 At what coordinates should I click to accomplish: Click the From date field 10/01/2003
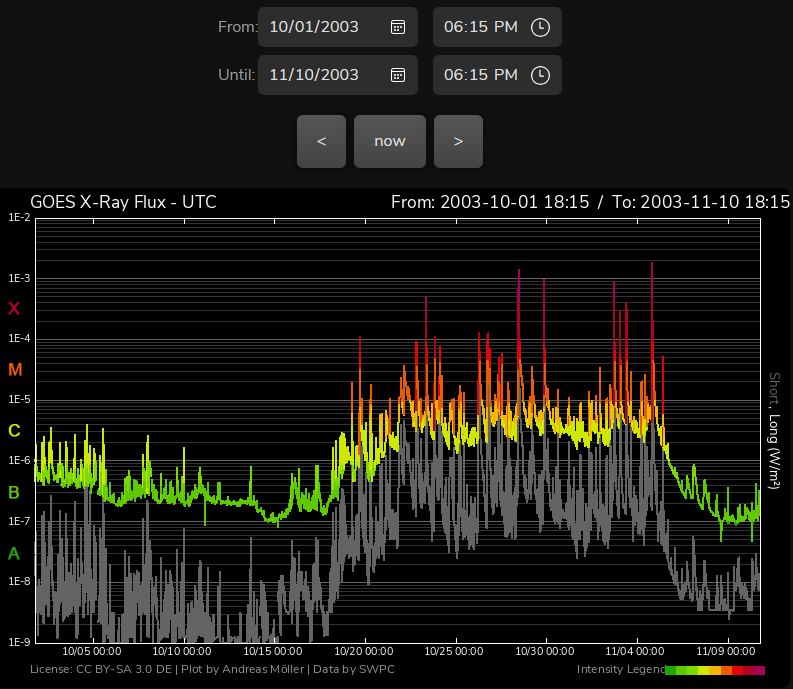click(338, 27)
